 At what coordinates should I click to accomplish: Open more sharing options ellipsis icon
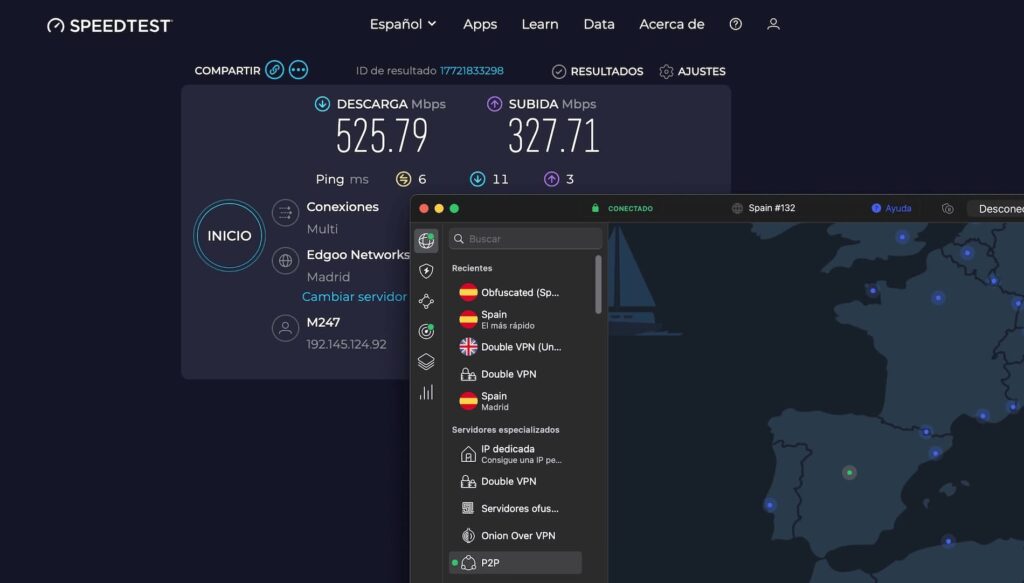tap(298, 70)
